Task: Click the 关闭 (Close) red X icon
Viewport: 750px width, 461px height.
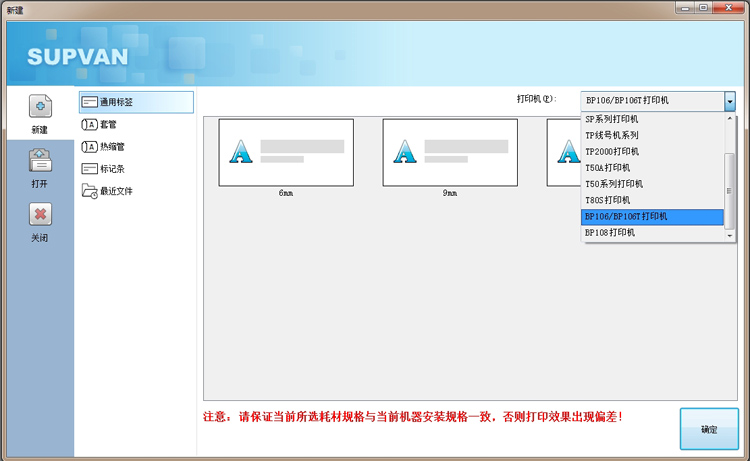Action: (39, 215)
